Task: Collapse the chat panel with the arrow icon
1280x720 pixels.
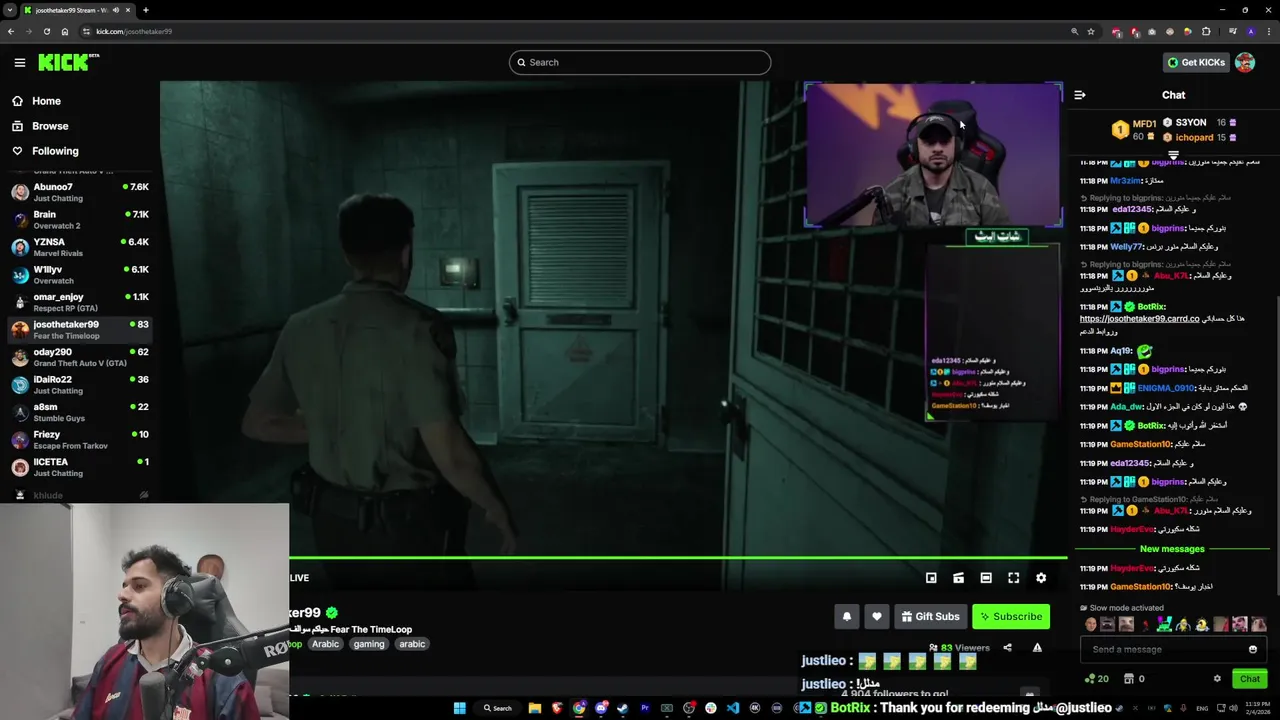Action: point(1080,95)
